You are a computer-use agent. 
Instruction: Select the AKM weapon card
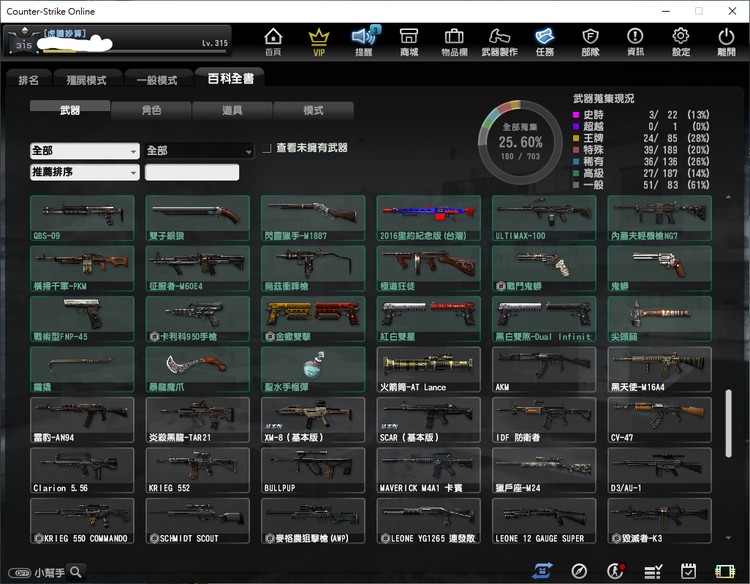click(544, 369)
